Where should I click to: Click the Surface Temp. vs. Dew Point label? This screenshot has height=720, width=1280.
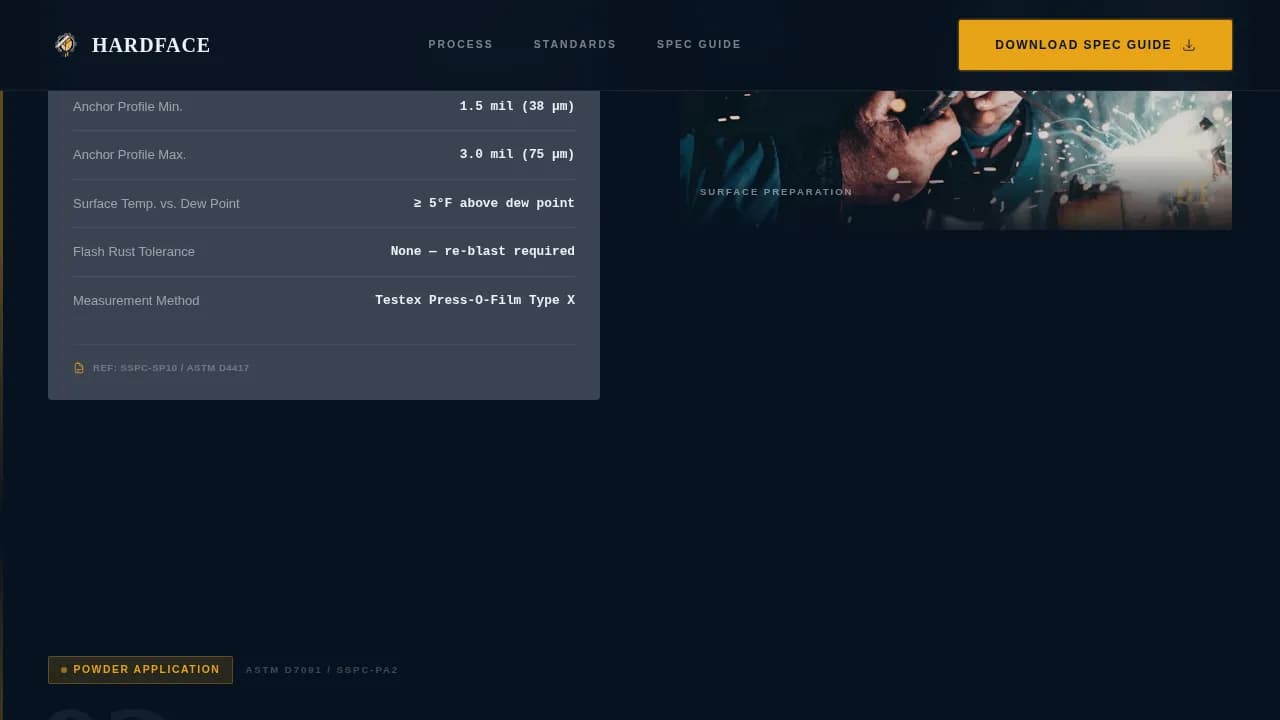(156, 203)
